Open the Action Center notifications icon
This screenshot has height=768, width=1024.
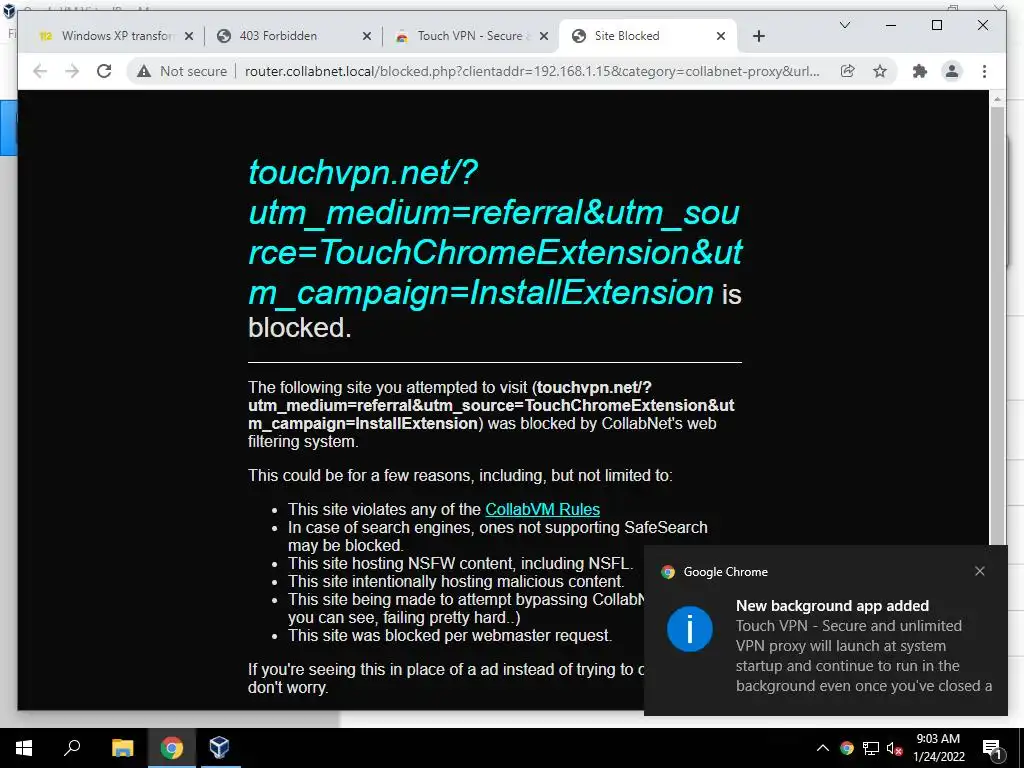click(992, 748)
